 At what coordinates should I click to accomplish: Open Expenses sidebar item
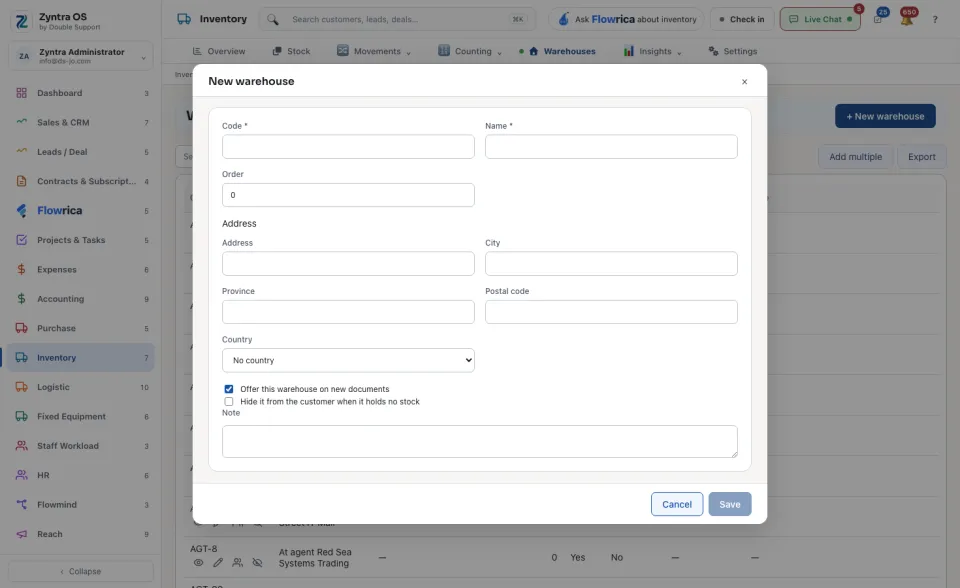click(81, 270)
